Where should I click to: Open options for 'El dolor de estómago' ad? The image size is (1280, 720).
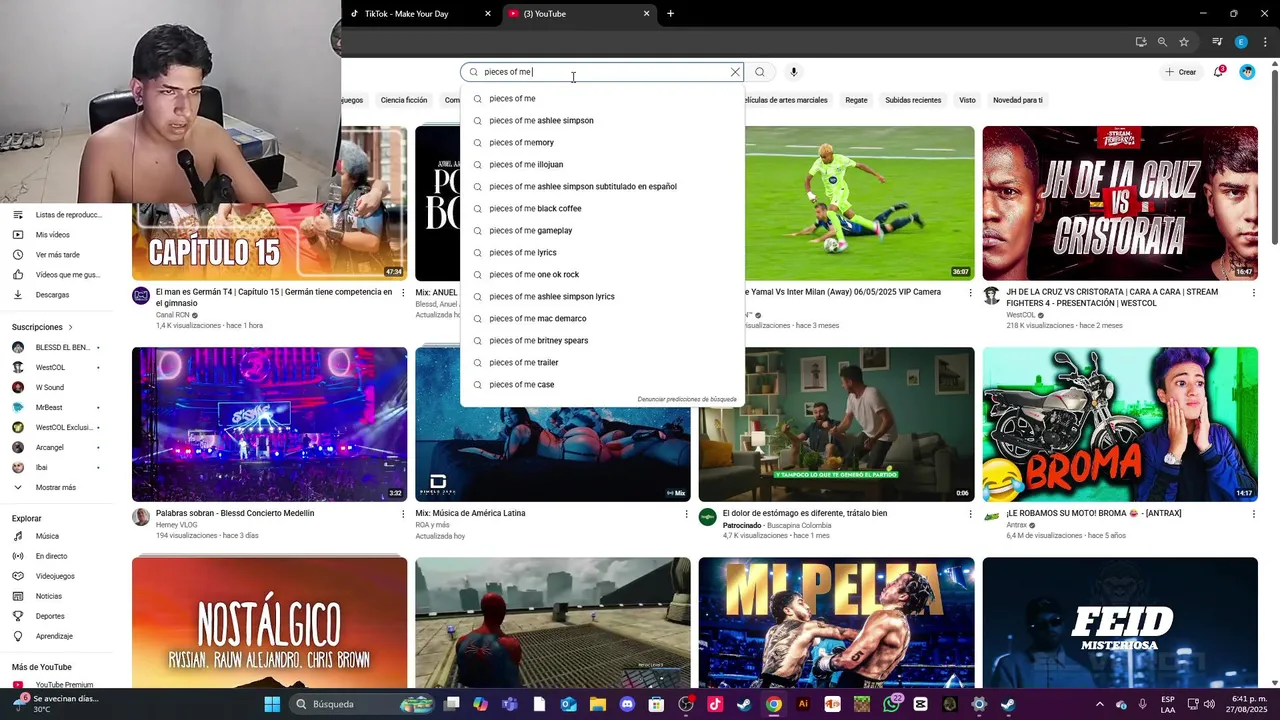(970, 514)
